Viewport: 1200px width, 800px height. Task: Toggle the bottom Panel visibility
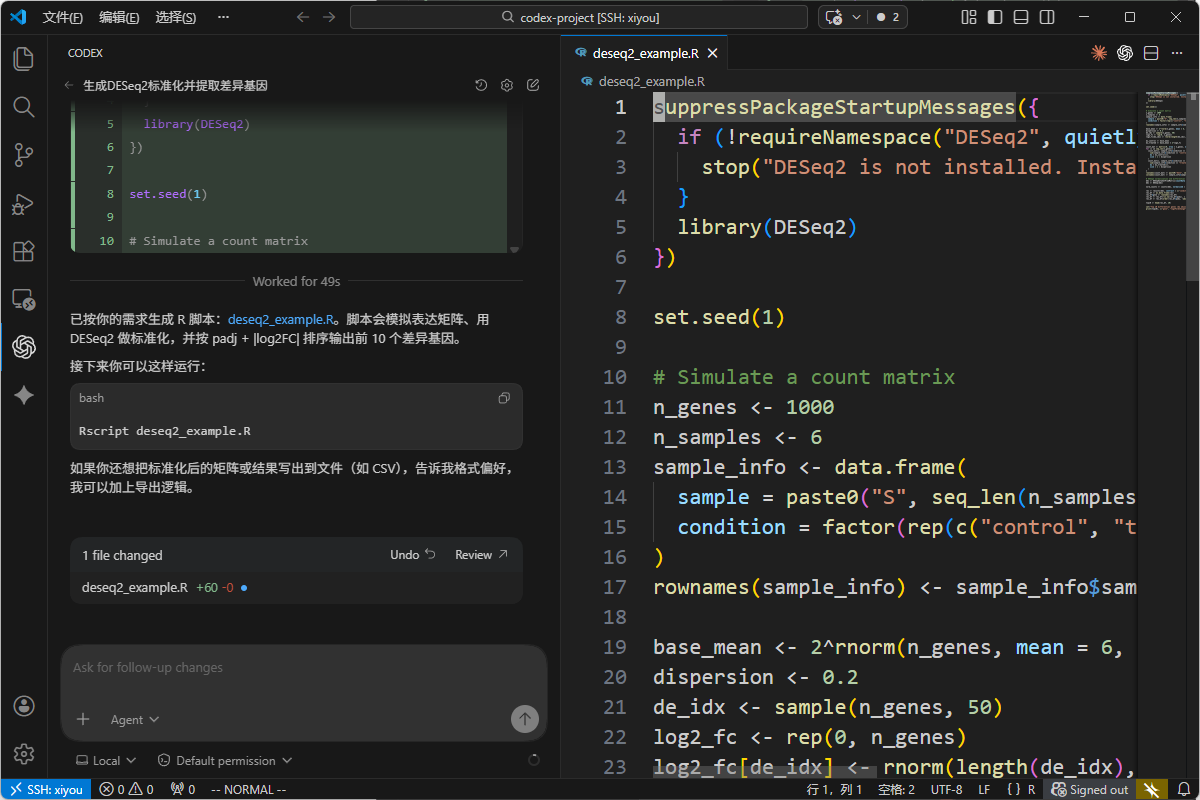pyautogui.click(x=1020, y=17)
